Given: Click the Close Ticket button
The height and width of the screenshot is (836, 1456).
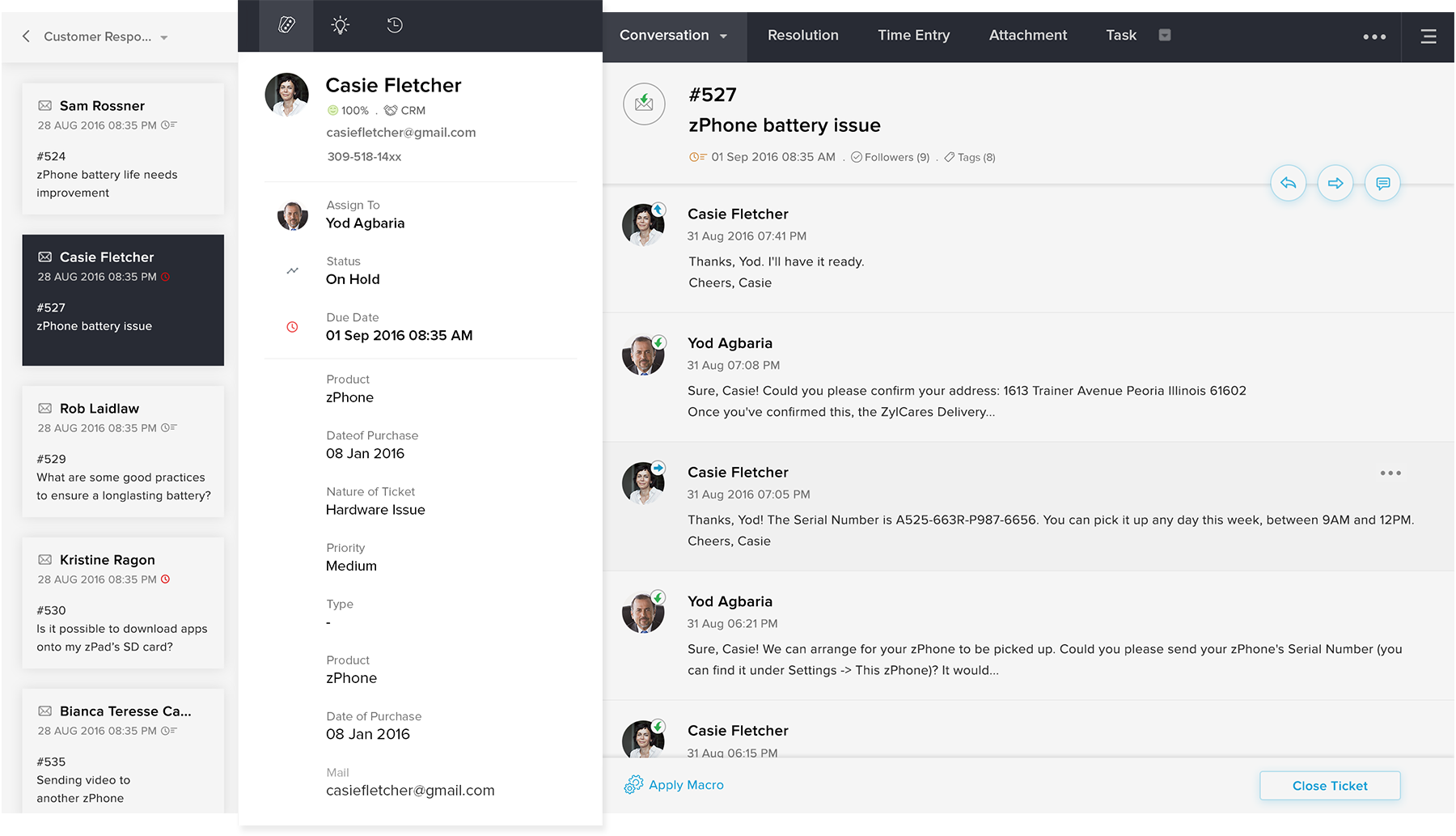Looking at the screenshot, I should (1330, 785).
